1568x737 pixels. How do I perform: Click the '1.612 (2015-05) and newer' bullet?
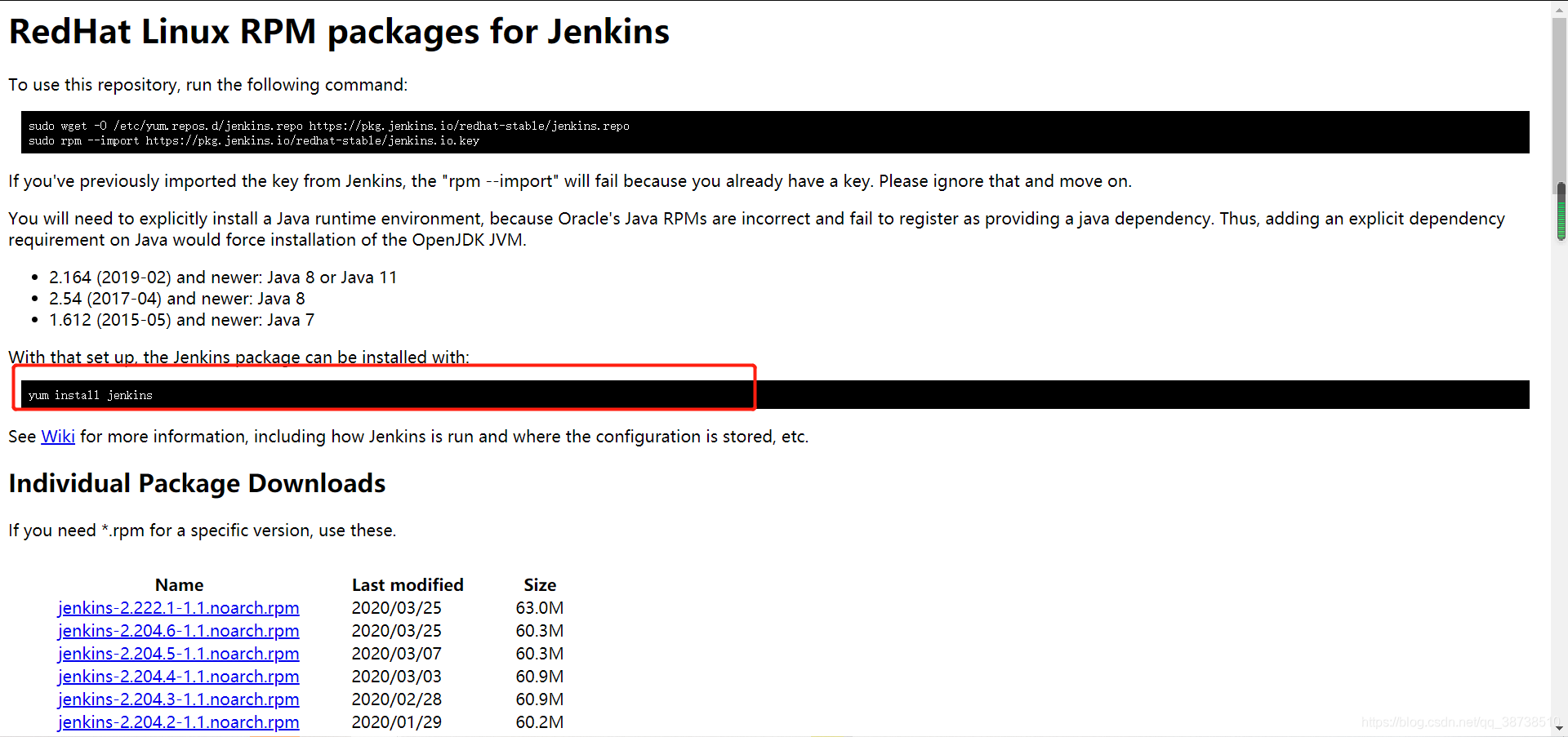click(x=181, y=320)
